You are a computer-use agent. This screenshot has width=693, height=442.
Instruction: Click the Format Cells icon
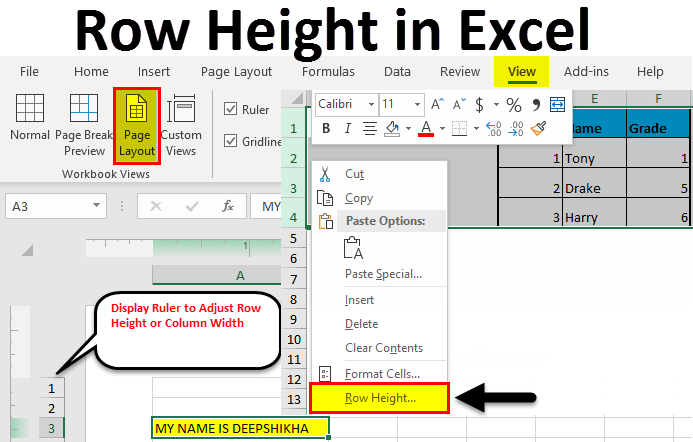coord(325,374)
